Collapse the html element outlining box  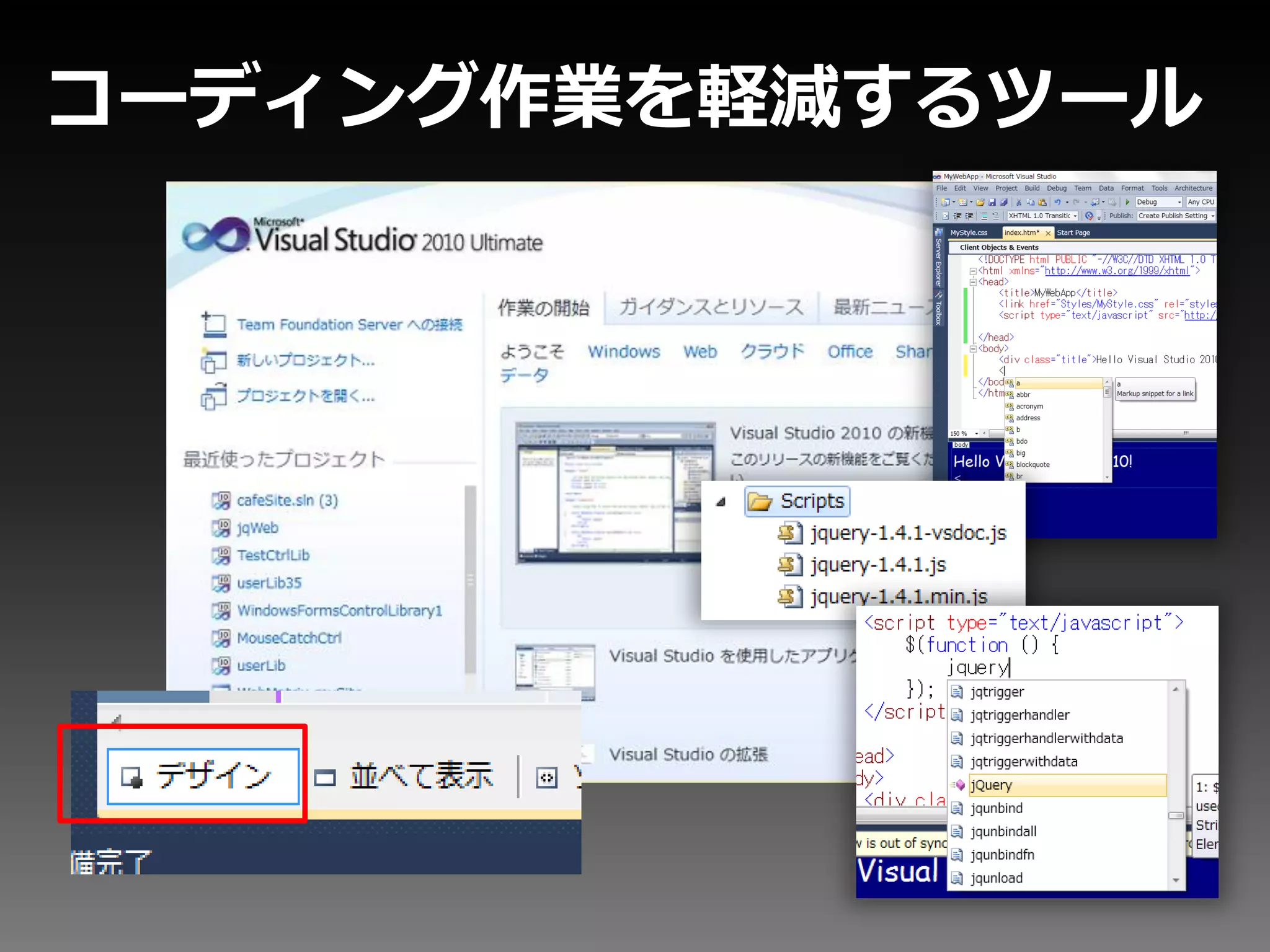(973, 271)
